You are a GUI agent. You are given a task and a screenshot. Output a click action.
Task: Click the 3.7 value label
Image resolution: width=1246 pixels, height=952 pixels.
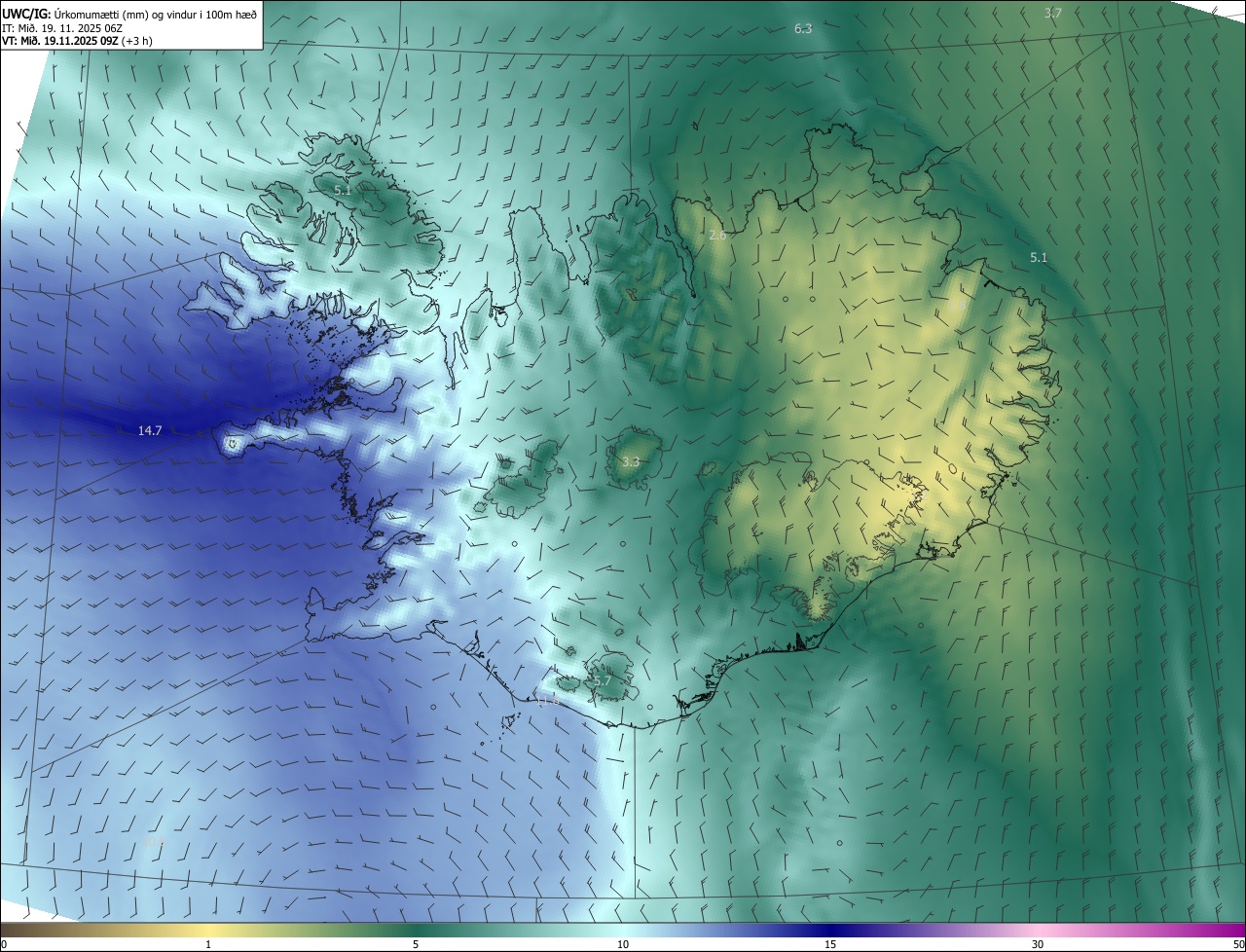click(x=1053, y=13)
